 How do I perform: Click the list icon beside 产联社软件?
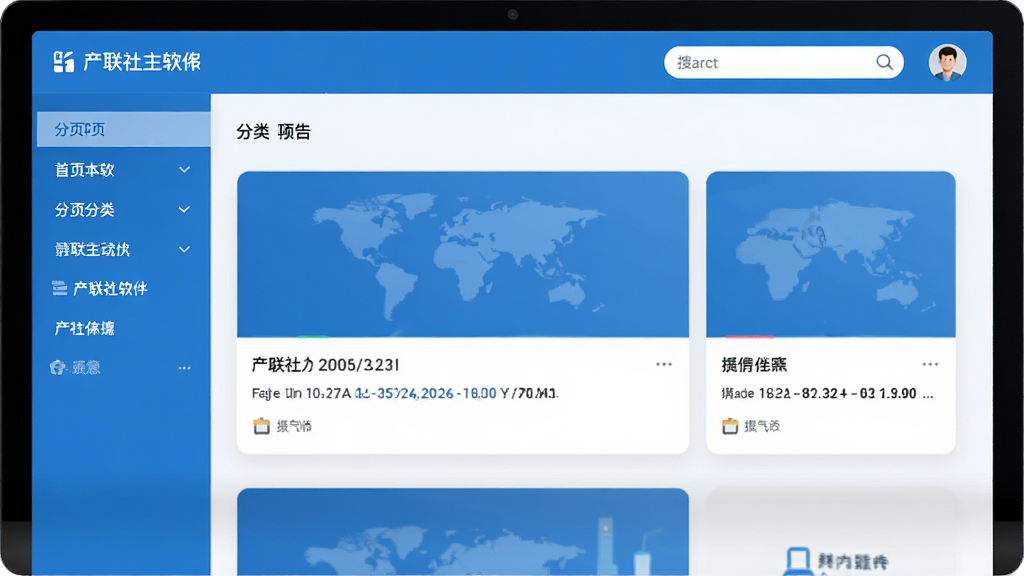pos(59,289)
